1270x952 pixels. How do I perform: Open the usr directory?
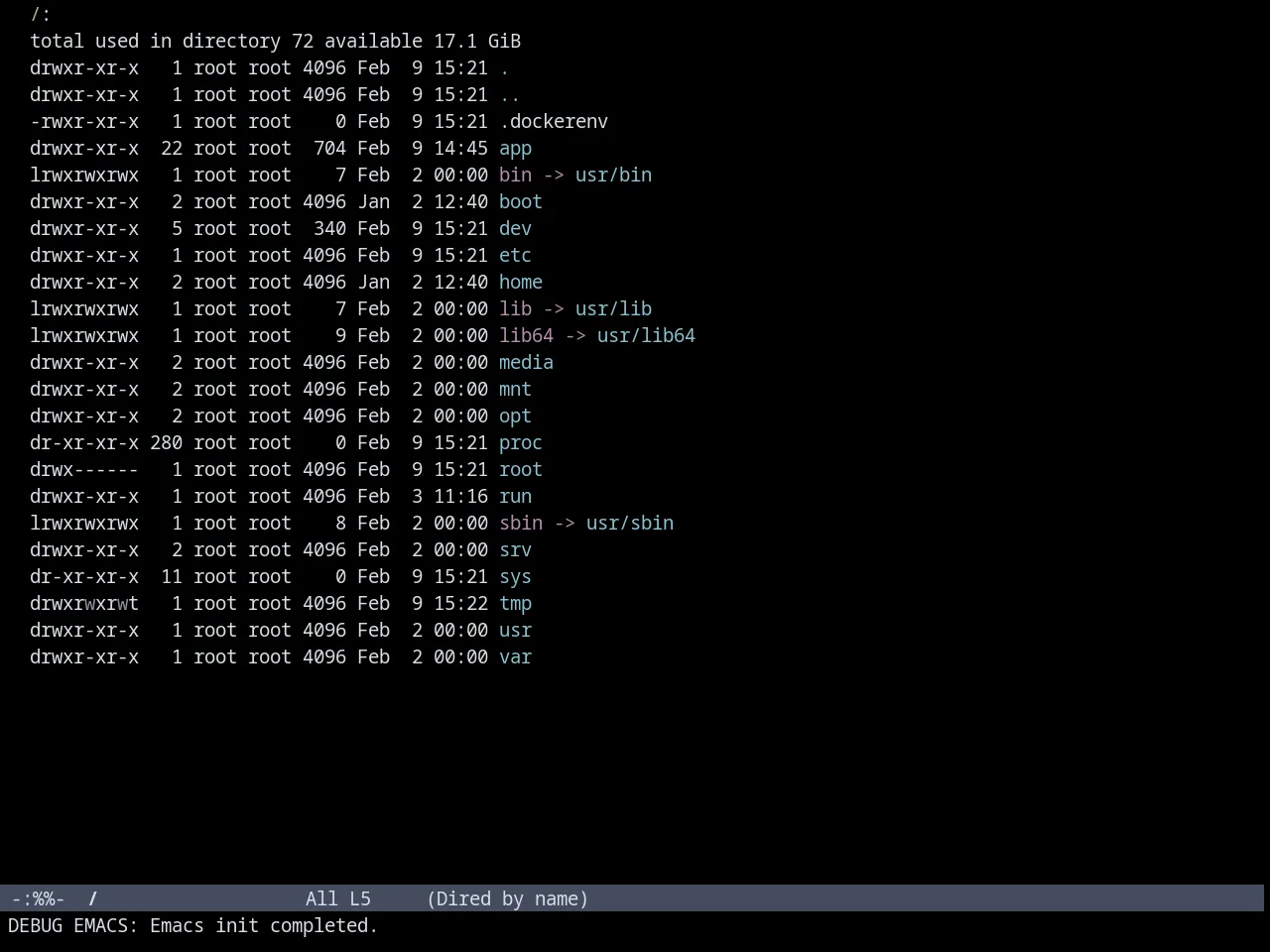point(515,631)
